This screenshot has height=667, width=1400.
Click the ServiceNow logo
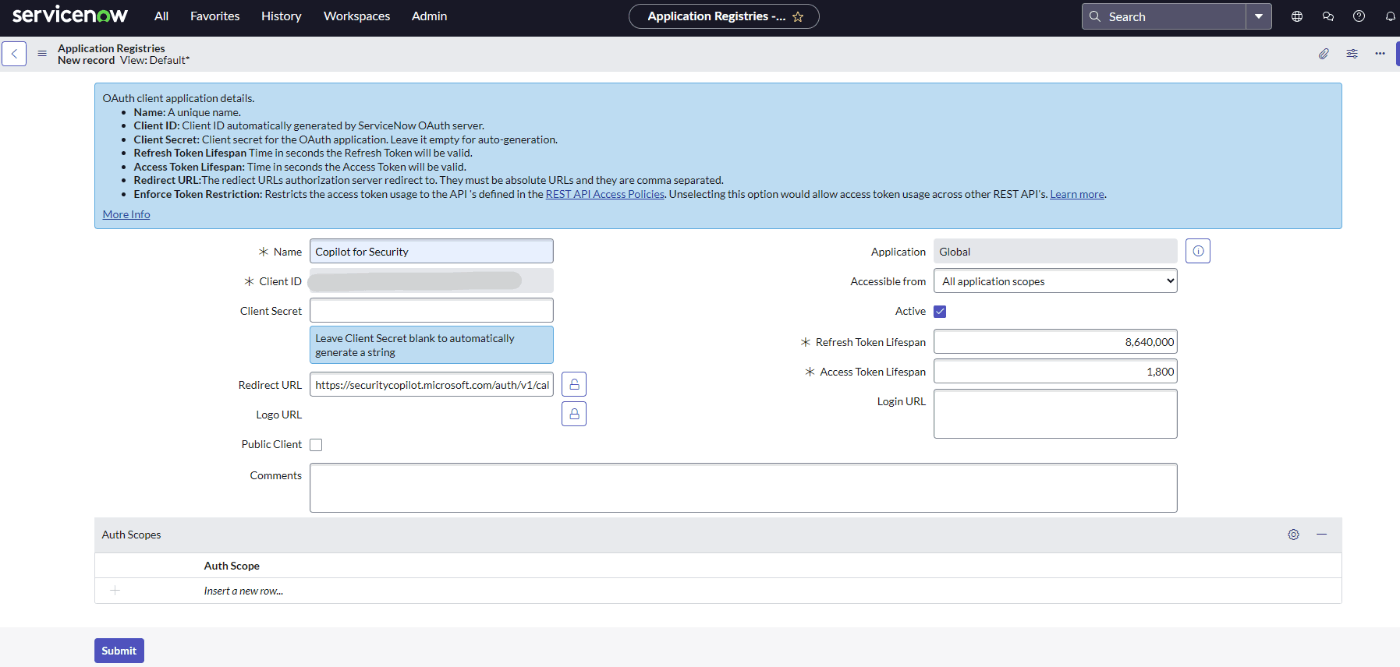[x=69, y=15]
